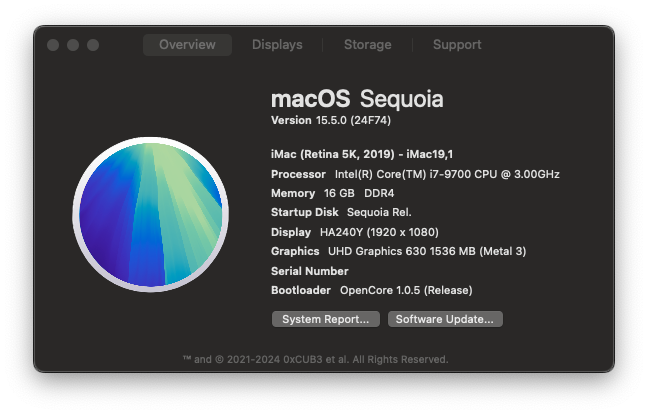Click the Version 15.5.0 (24F74) text
The image size is (648, 414).
[331, 120]
